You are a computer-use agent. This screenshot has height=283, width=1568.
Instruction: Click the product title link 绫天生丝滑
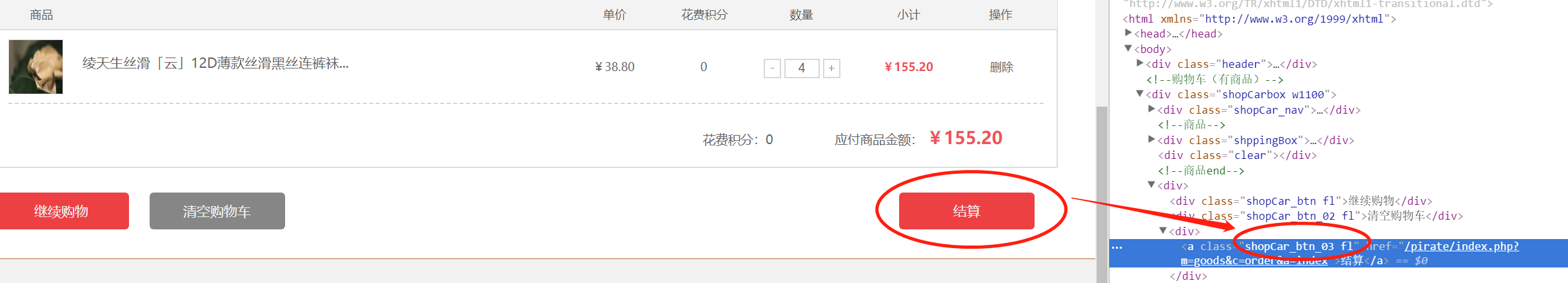click(215, 63)
